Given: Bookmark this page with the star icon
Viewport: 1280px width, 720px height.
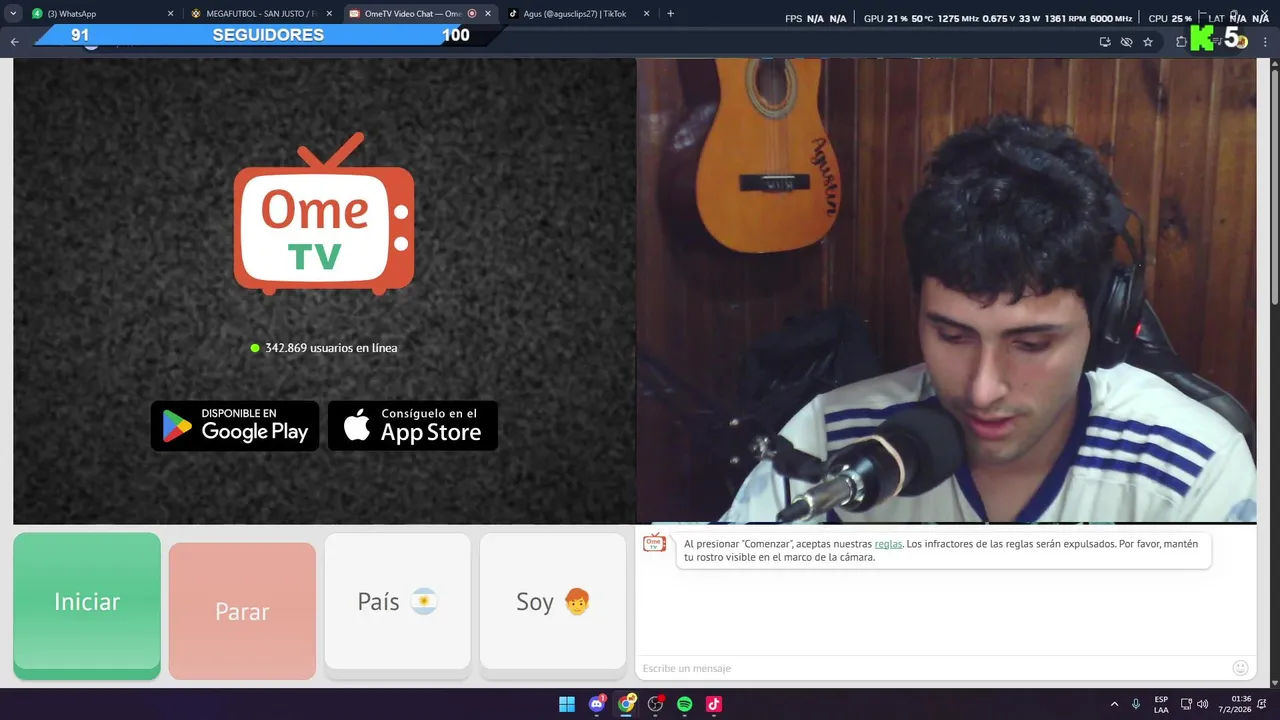Looking at the screenshot, I should point(1148,42).
